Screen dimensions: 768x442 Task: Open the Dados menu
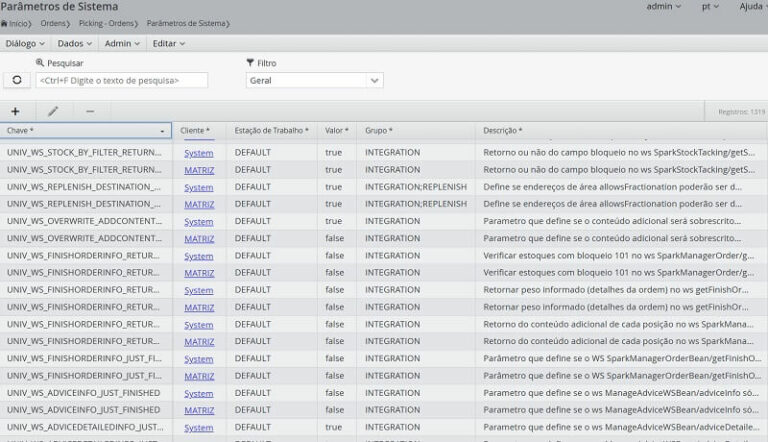click(74, 44)
